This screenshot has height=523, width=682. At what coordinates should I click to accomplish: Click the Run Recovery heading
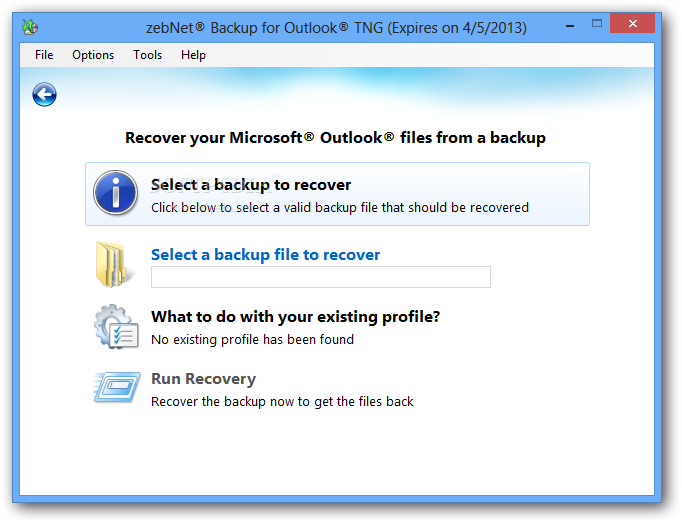coord(203,379)
